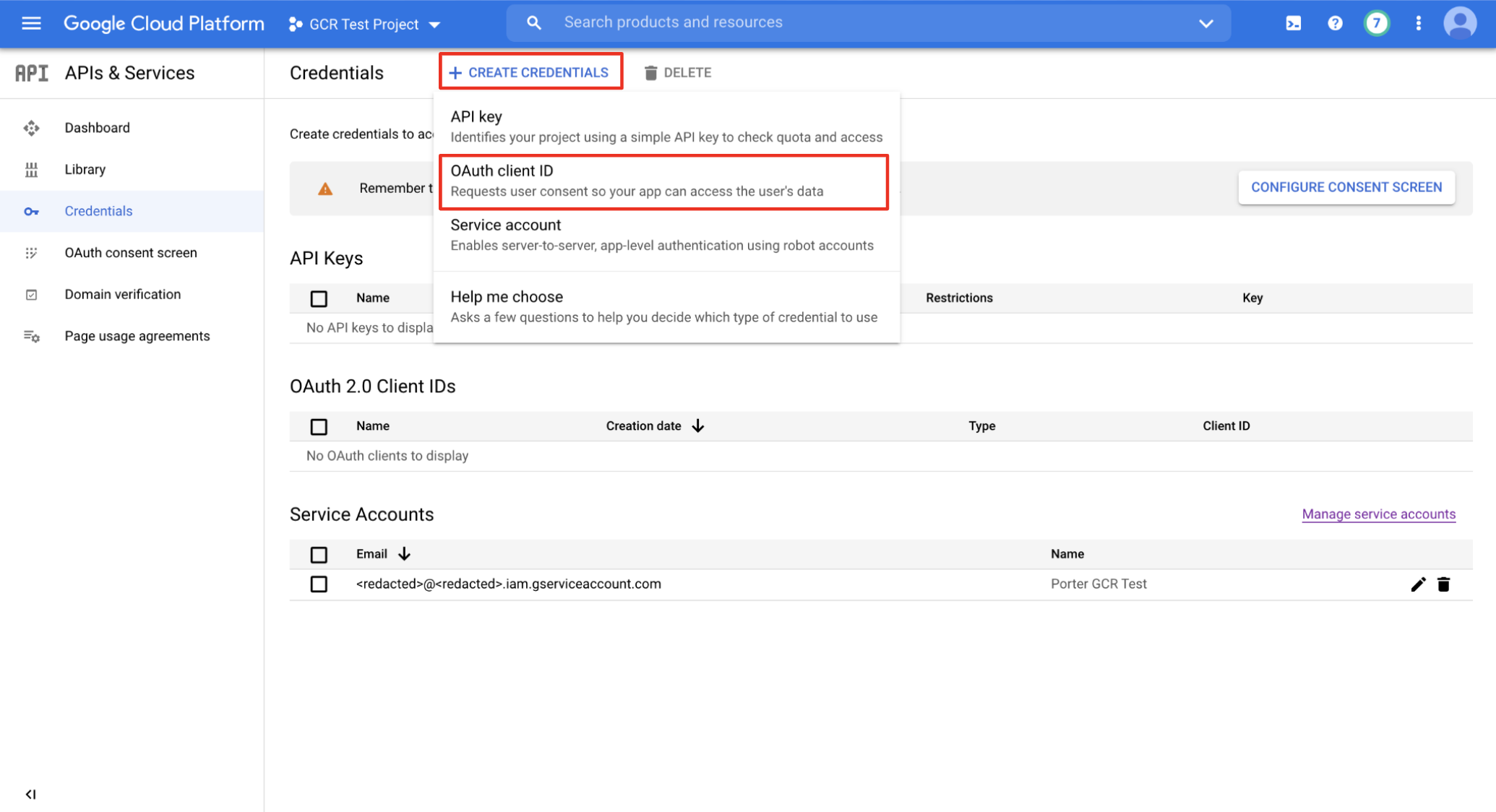Sort Service Accounts by Email arrow
This screenshot has width=1496, height=812.
(404, 554)
